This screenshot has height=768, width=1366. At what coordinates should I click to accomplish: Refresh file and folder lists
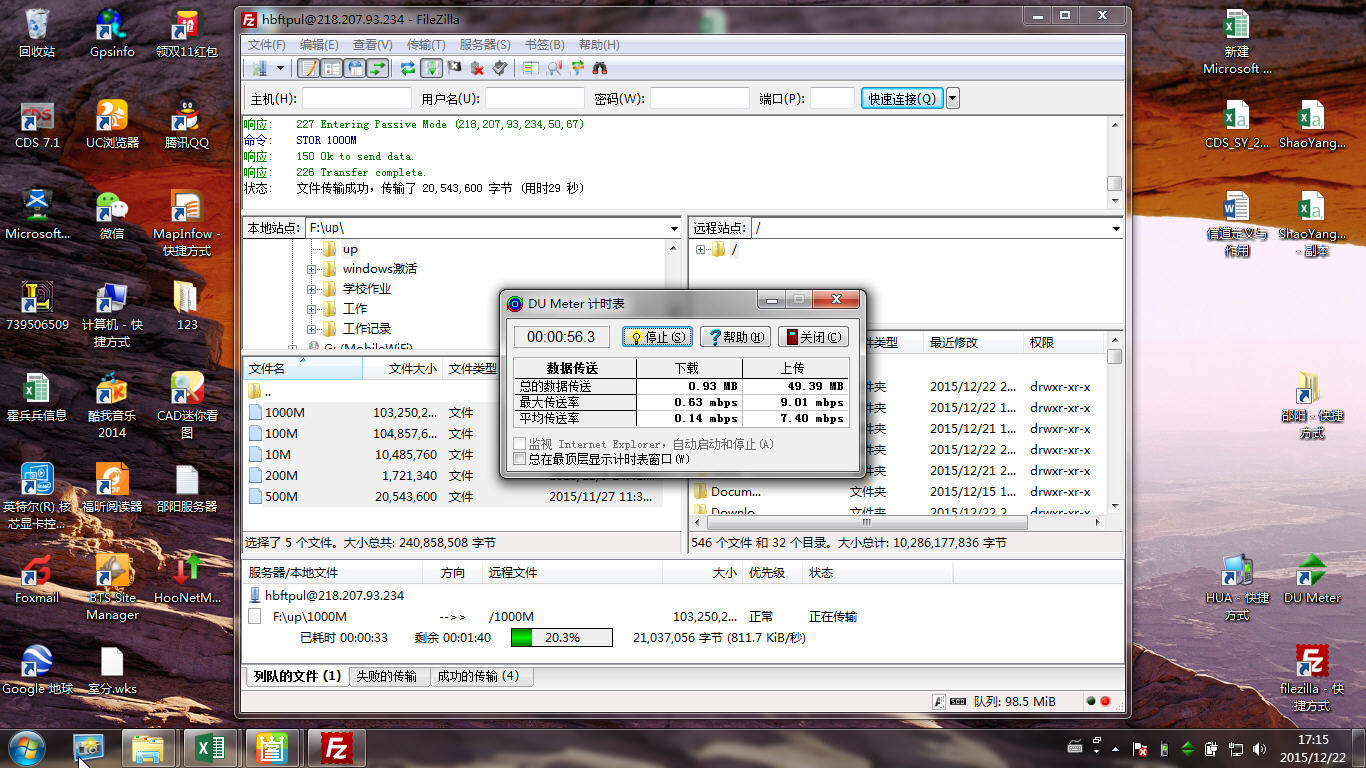[408, 68]
